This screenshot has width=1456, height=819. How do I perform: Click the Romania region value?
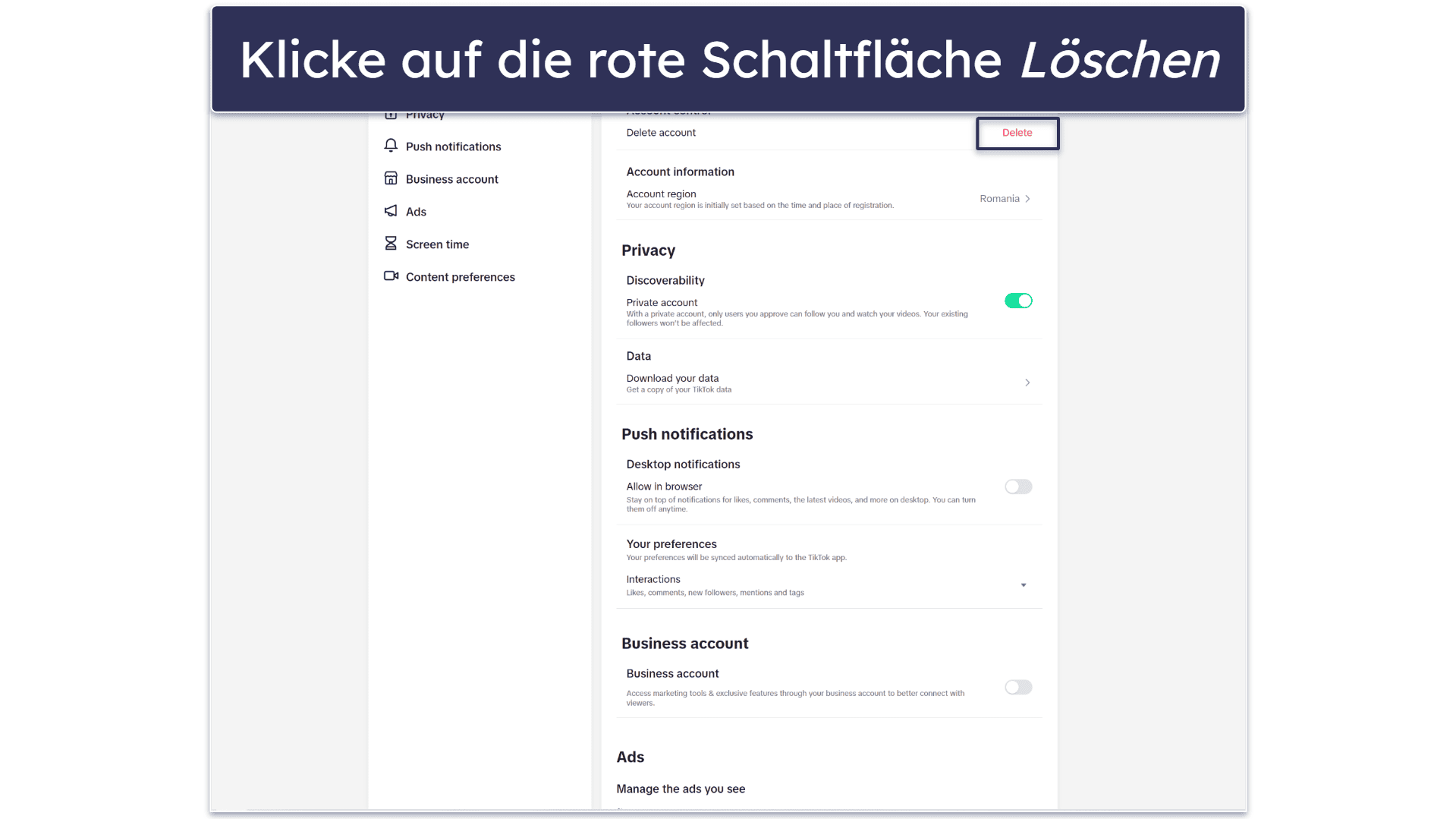[x=999, y=199]
